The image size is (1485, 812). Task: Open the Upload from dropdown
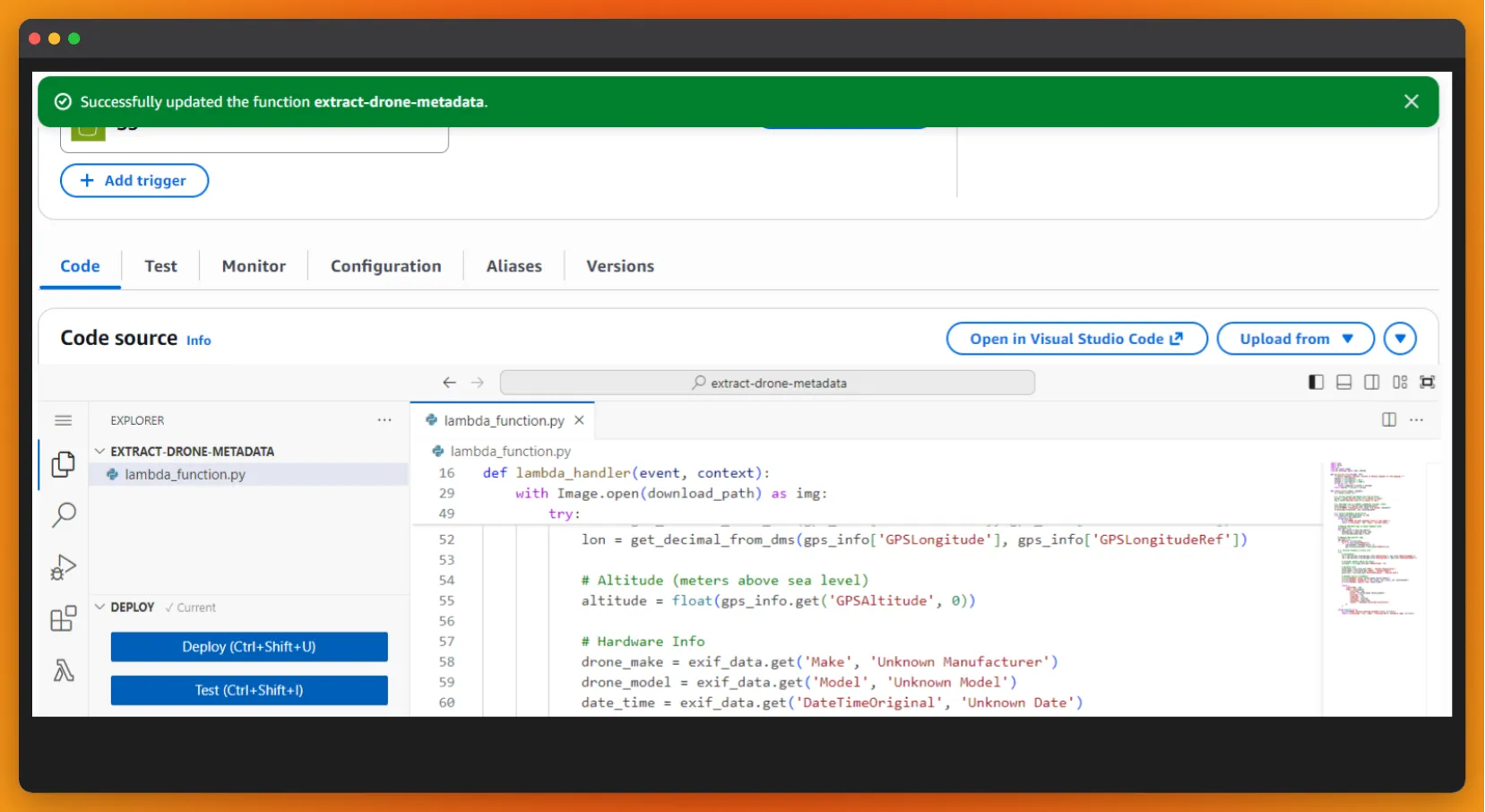point(1295,339)
